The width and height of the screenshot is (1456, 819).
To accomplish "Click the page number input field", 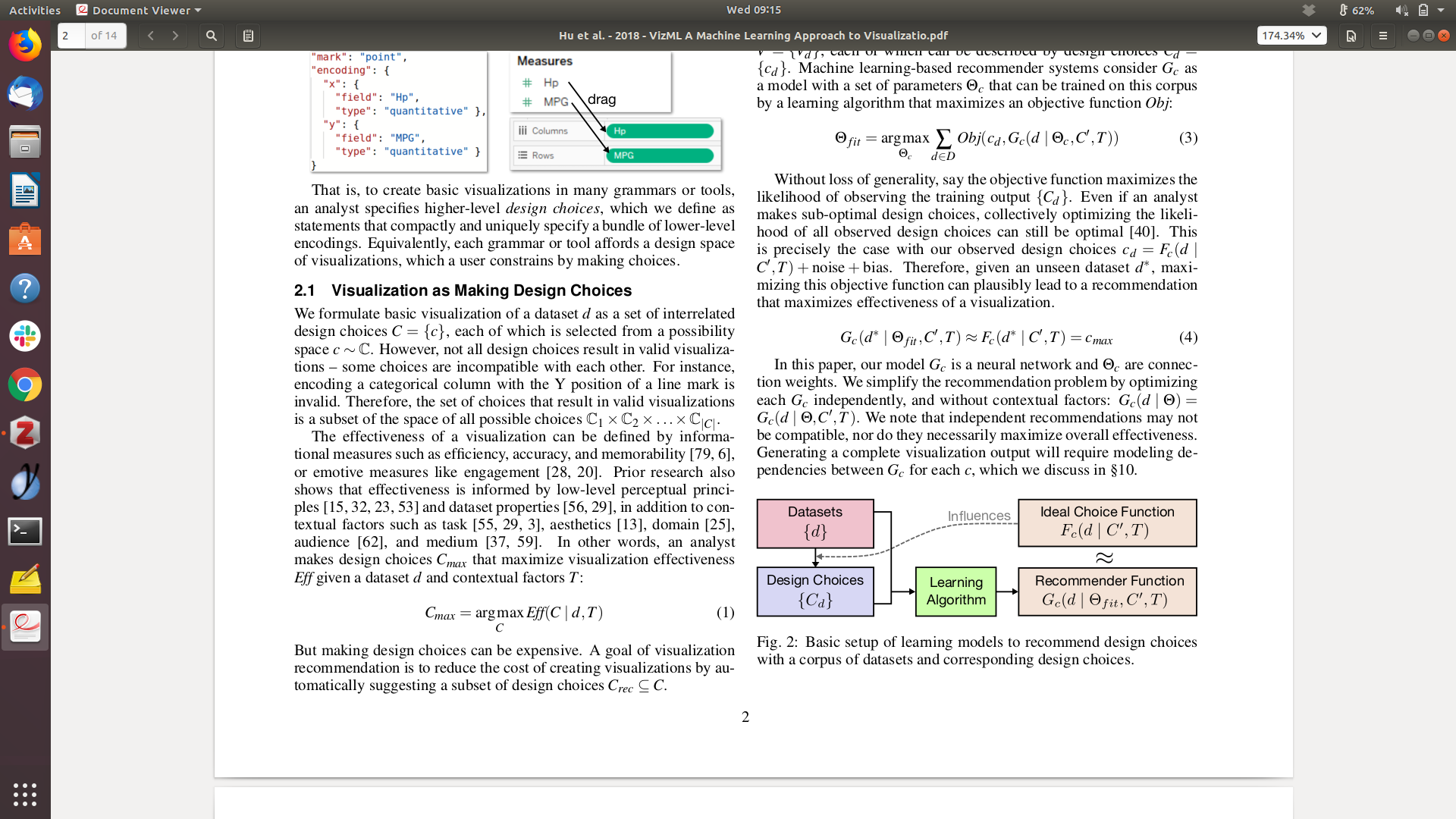I will point(71,36).
